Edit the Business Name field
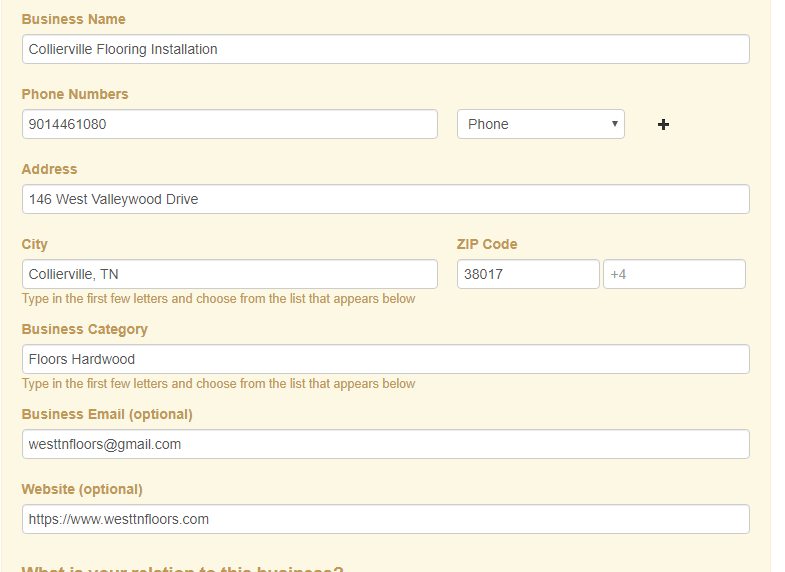 385,49
